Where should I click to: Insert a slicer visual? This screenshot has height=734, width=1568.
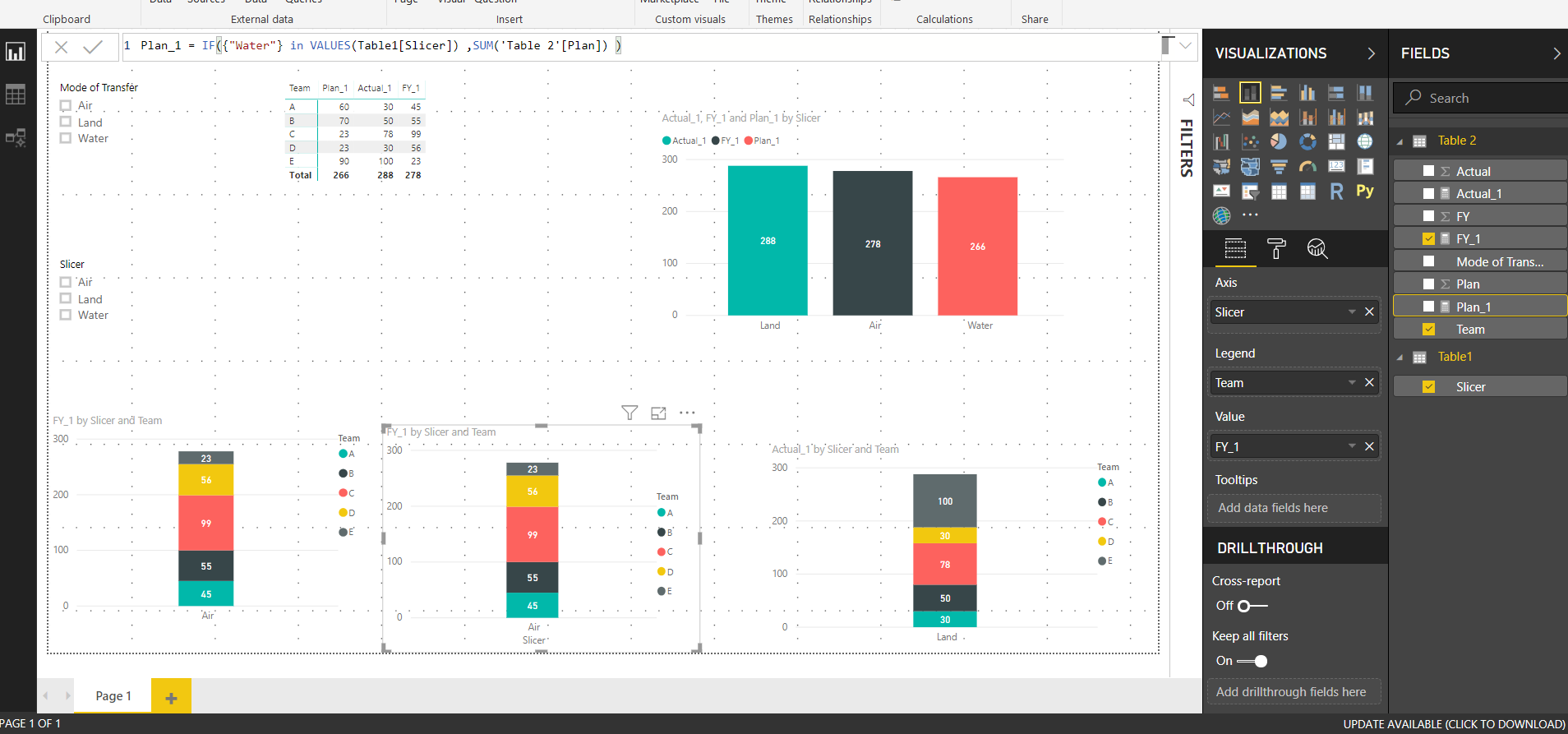click(1250, 192)
